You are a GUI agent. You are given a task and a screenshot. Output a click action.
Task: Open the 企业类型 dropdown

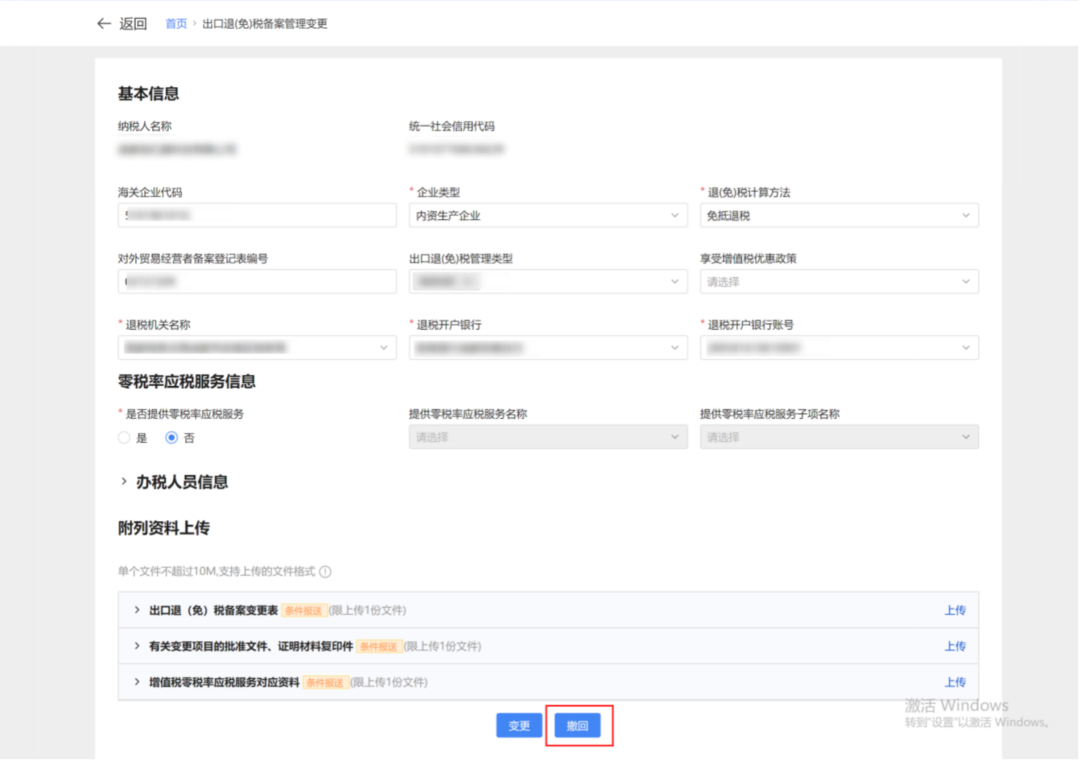click(547, 216)
